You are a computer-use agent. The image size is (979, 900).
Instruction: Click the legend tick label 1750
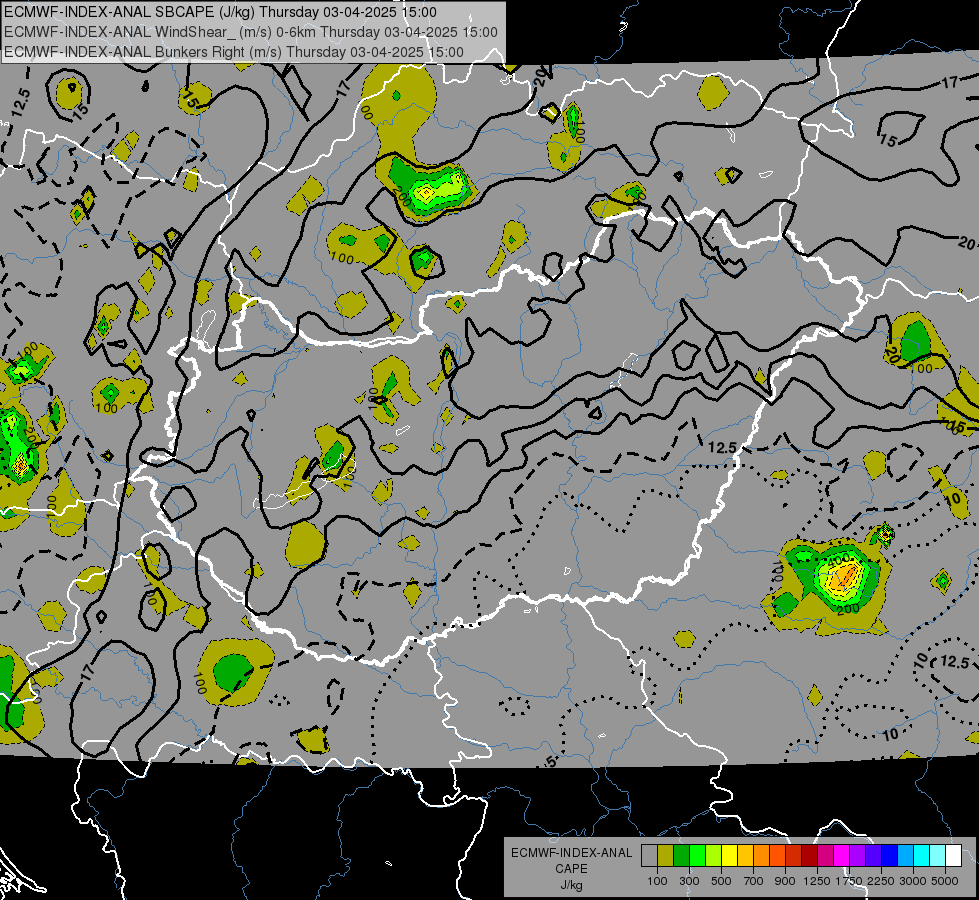849,881
